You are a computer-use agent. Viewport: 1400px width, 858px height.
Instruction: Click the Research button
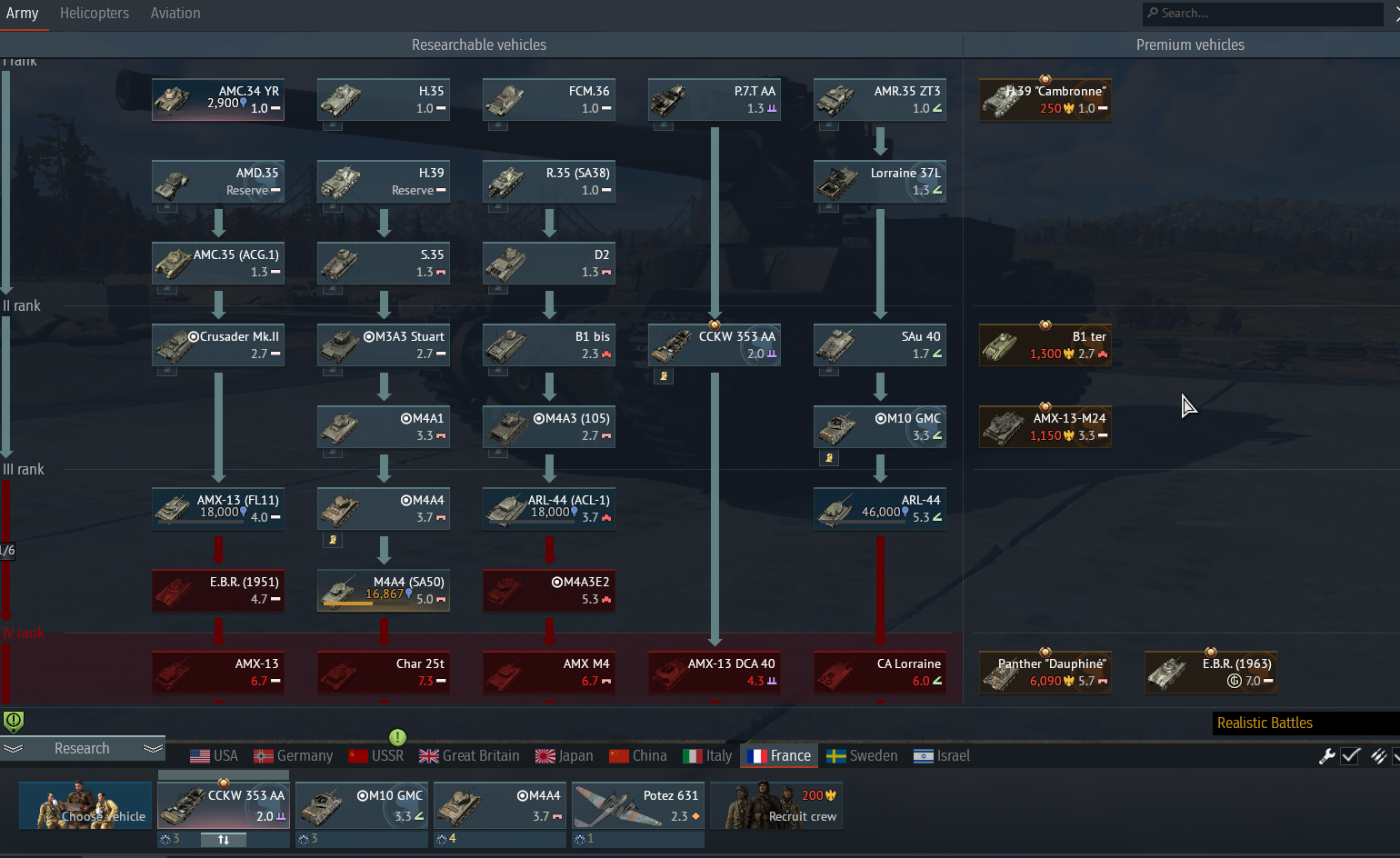(x=82, y=749)
